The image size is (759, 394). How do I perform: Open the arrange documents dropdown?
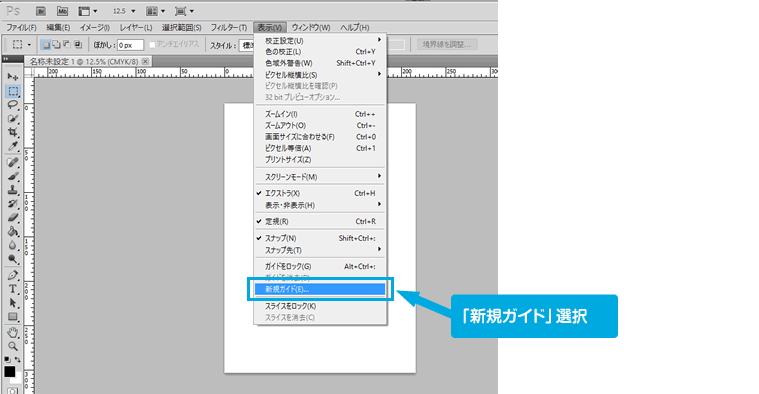click(x=156, y=11)
